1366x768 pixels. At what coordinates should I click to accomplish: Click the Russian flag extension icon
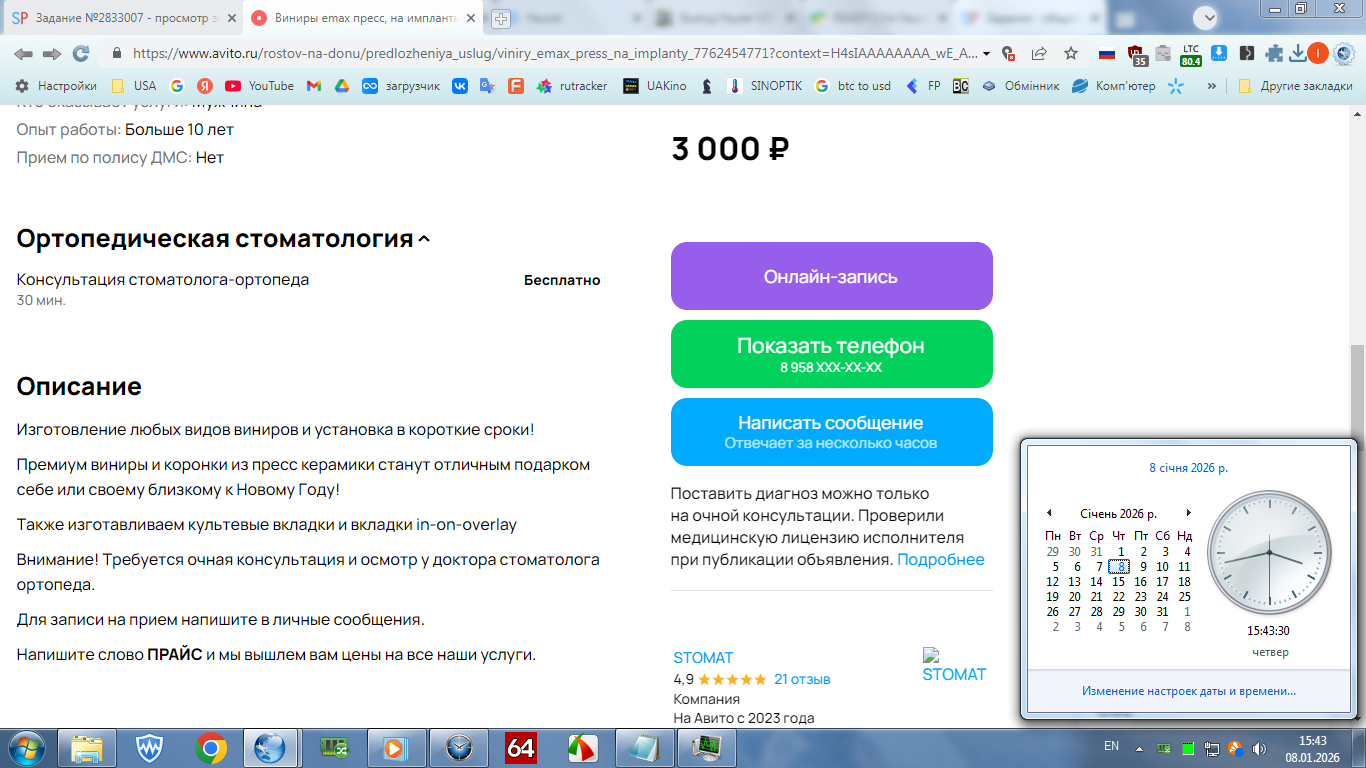(1107, 54)
